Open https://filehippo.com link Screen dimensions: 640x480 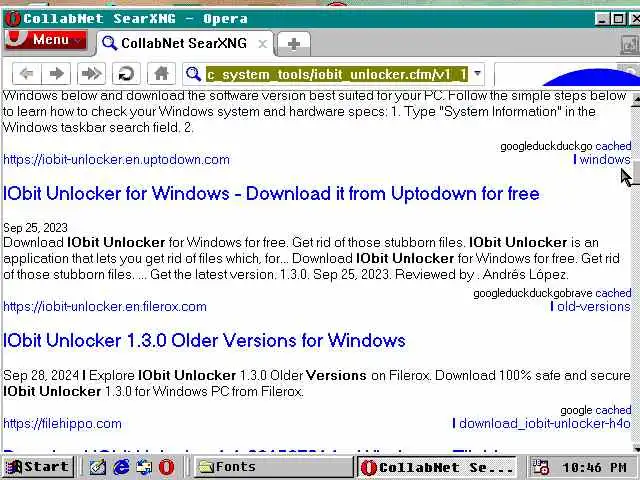62,424
